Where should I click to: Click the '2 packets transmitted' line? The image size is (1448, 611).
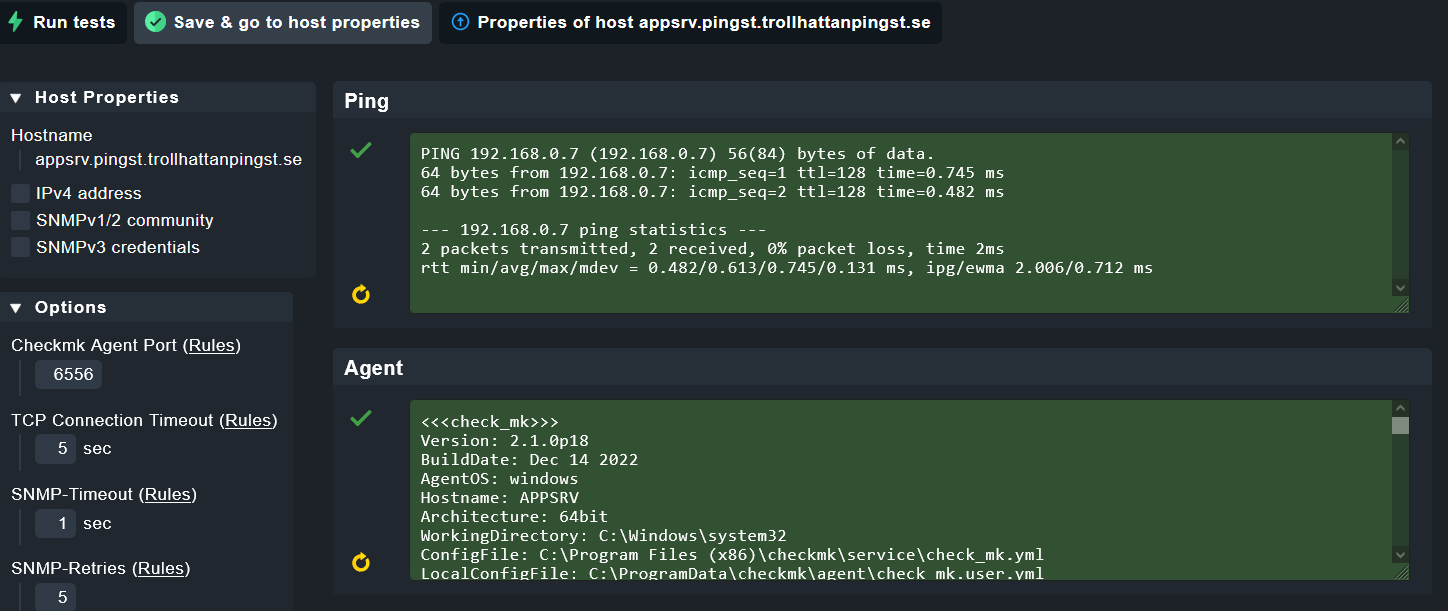(712, 249)
